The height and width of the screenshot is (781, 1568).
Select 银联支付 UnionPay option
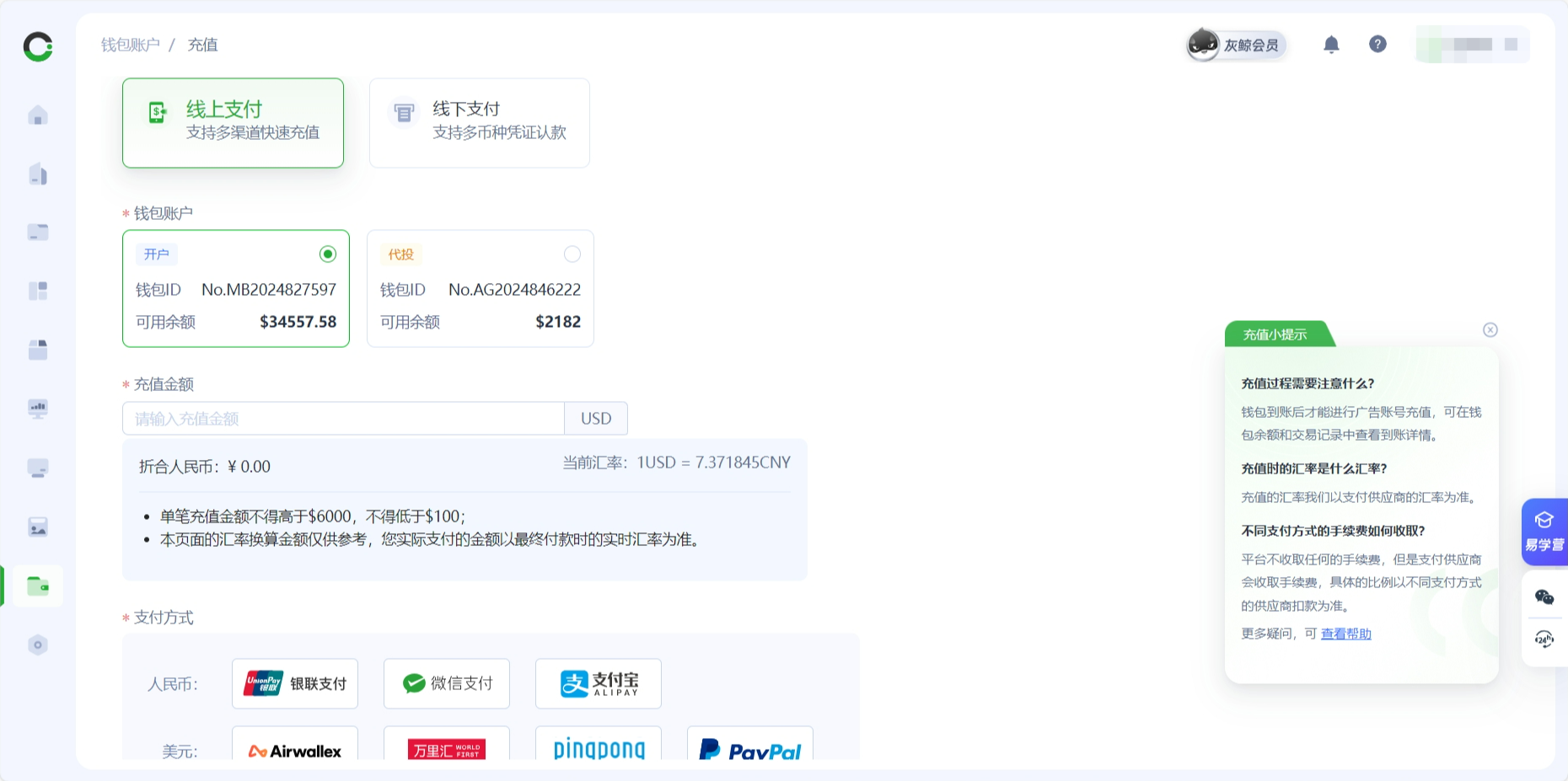295,683
